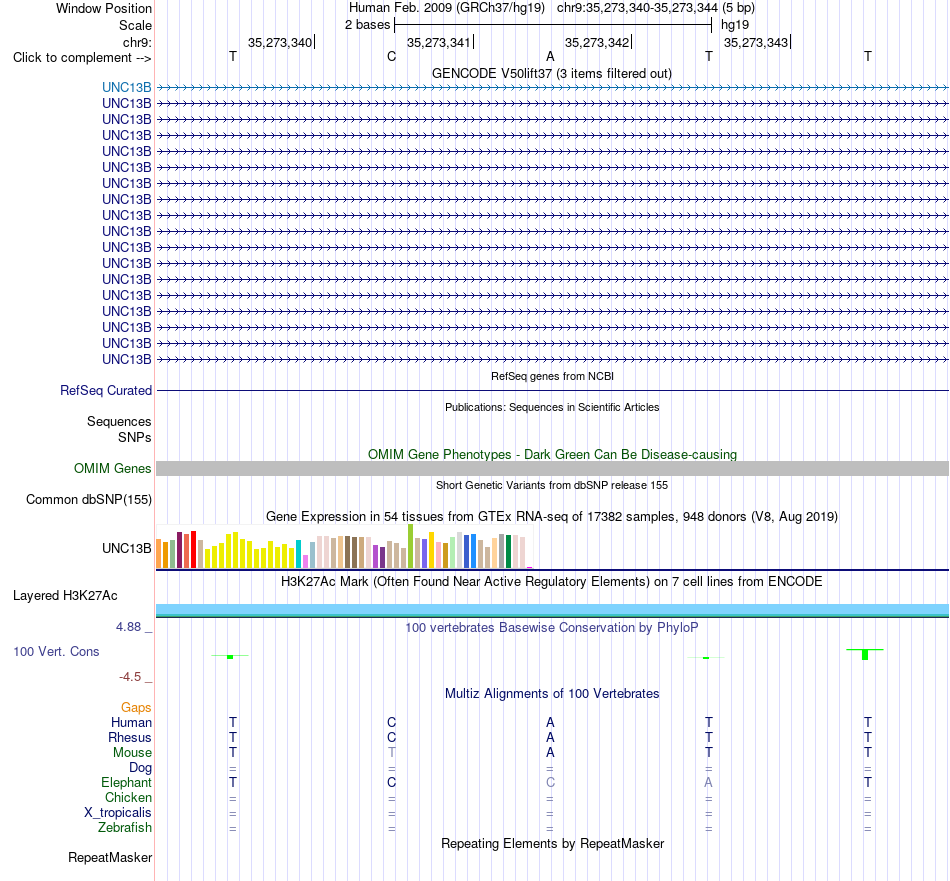Click the '2 bases' scale bar label
The image size is (950, 881).
[367, 25]
